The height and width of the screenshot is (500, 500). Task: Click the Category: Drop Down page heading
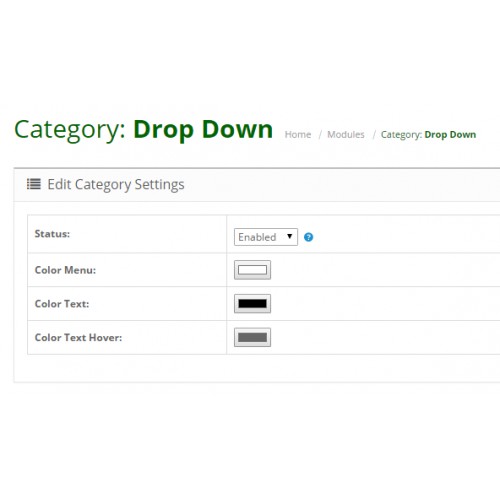point(143,129)
